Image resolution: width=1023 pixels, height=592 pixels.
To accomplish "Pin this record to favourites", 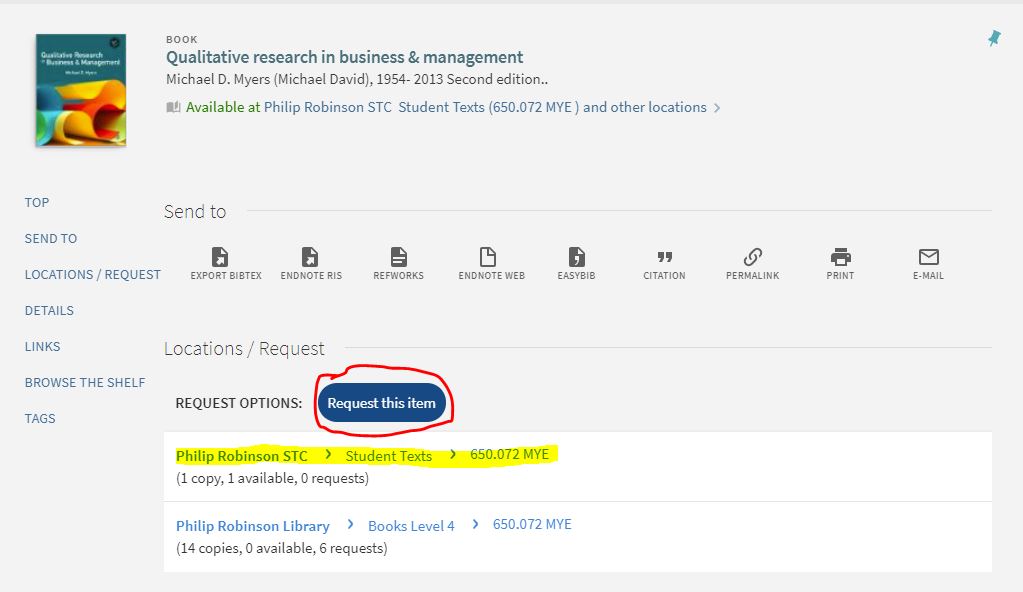I will 993,38.
